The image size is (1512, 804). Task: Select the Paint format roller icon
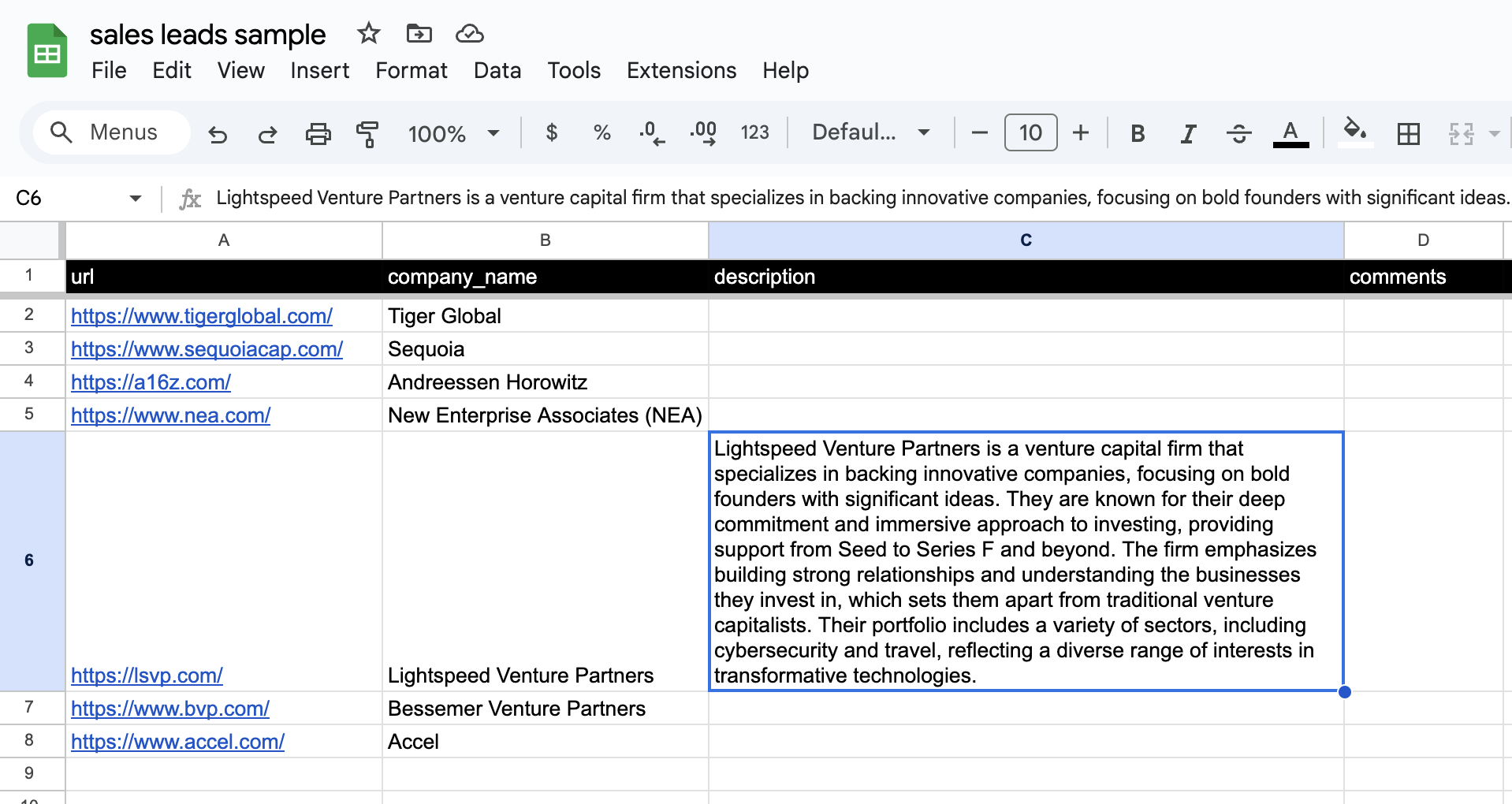[x=367, y=134]
